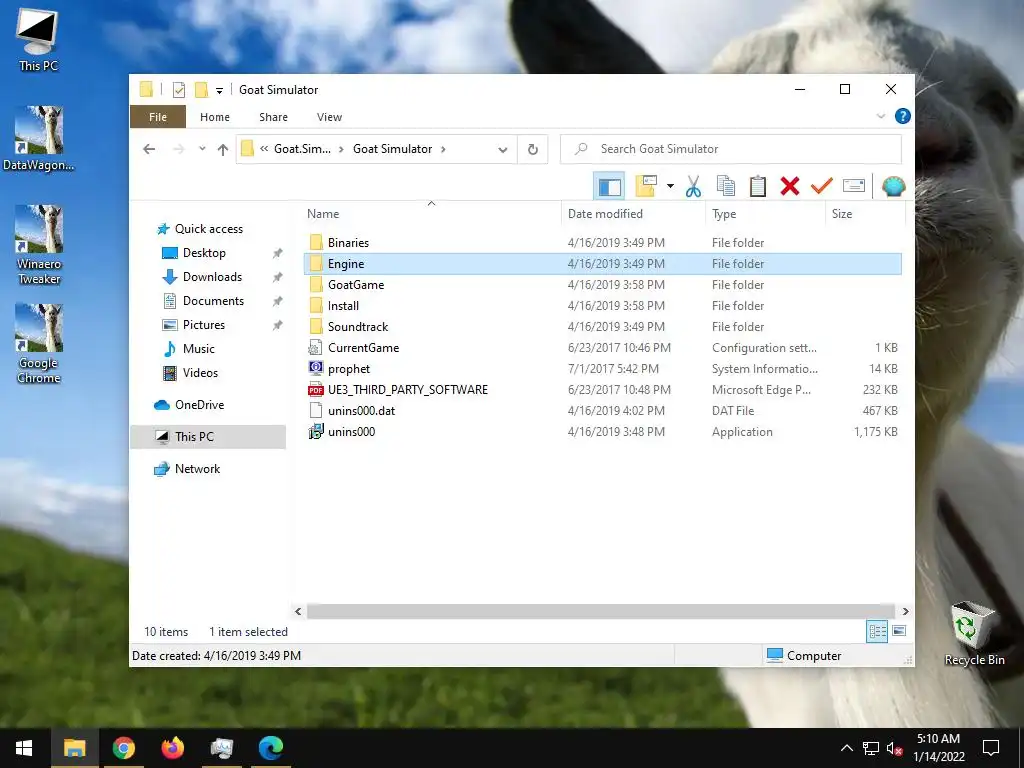Click the red X Delete icon

(790, 187)
